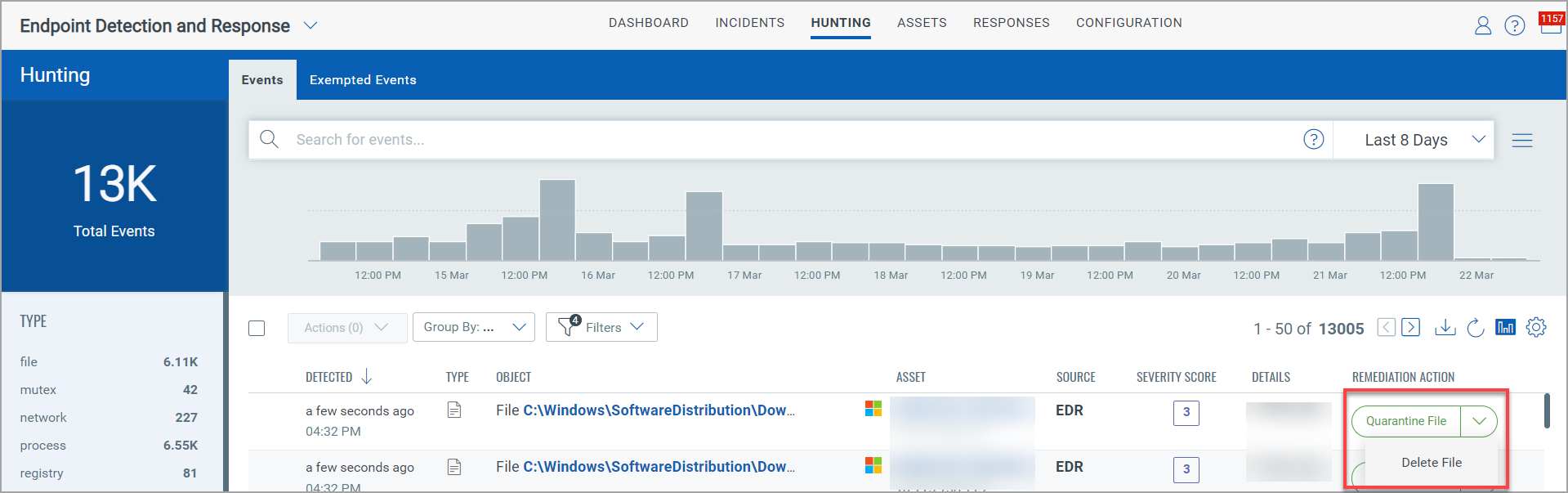This screenshot has width=1568, height=493.
Task: Go to previous page of events
Action: (1386, 327)
